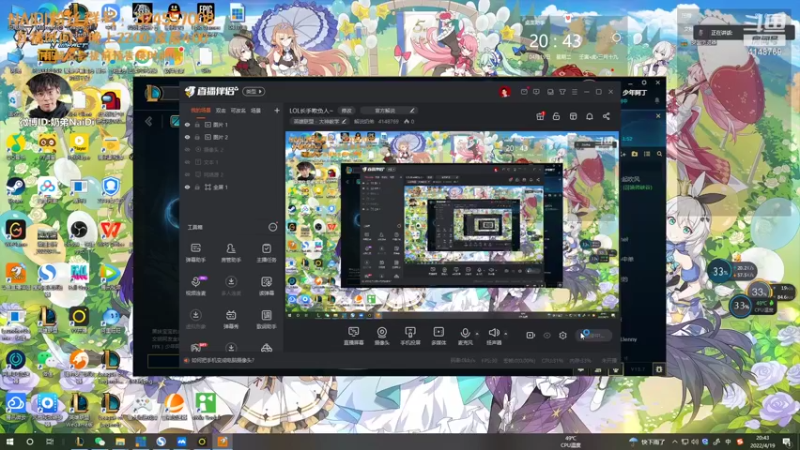
Task: Open the 房管助手 tool
Action: pos(231,253)
